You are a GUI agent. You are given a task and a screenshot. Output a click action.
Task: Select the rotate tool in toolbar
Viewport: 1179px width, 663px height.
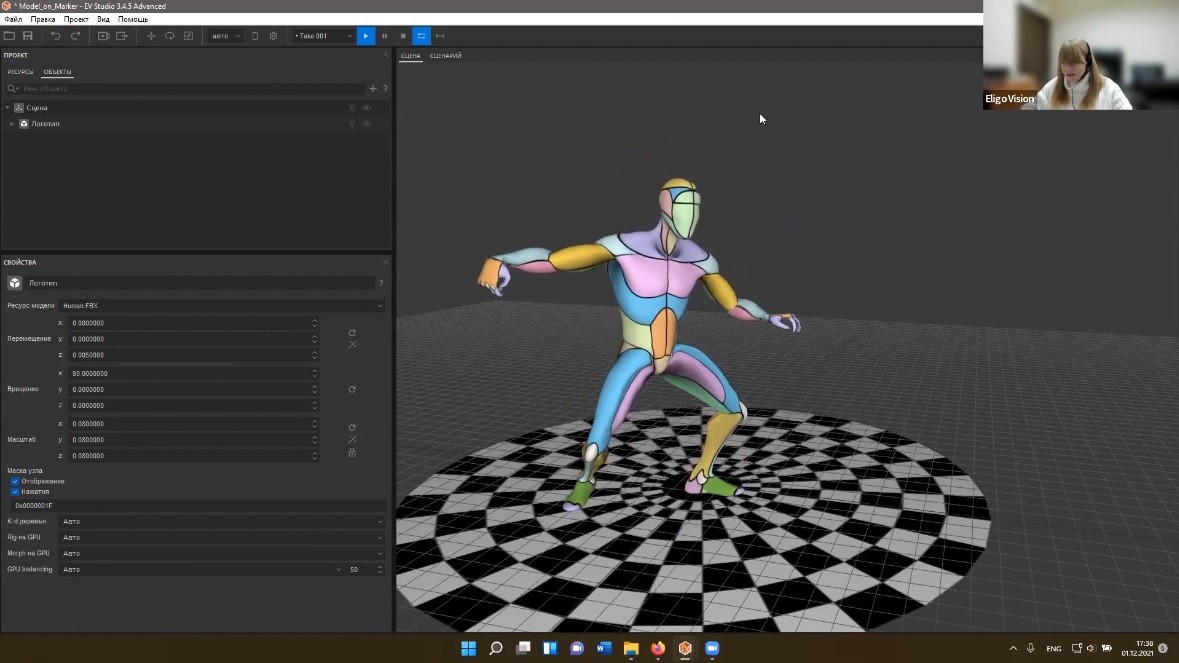click(169, 36)
